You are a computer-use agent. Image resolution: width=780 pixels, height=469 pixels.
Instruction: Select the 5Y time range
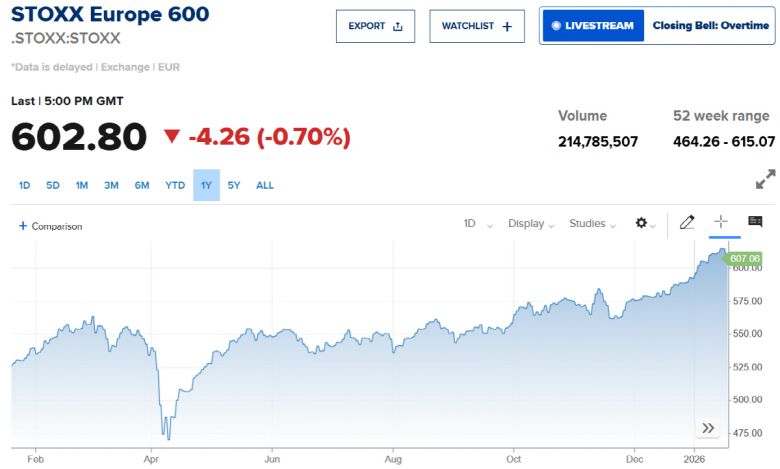pyautogui.click(x=234, y=185)
